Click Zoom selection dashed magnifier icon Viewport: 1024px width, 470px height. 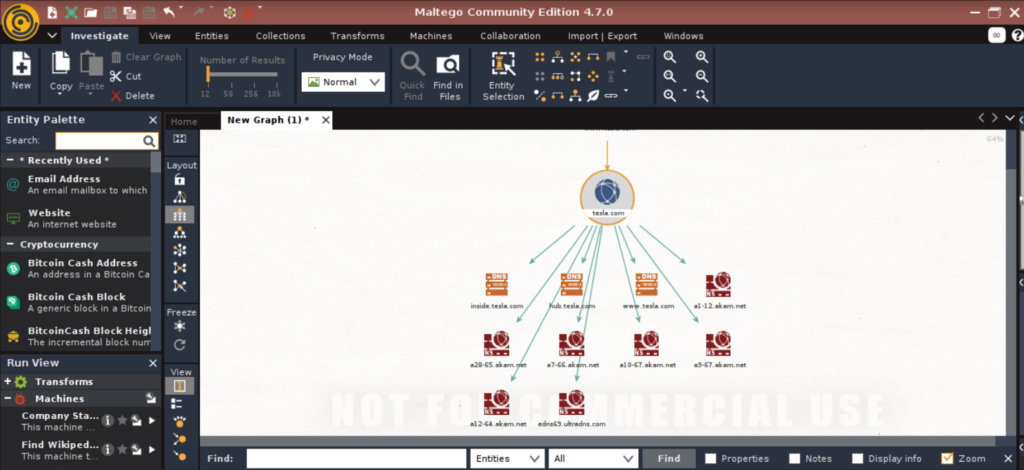pos(702,96)
